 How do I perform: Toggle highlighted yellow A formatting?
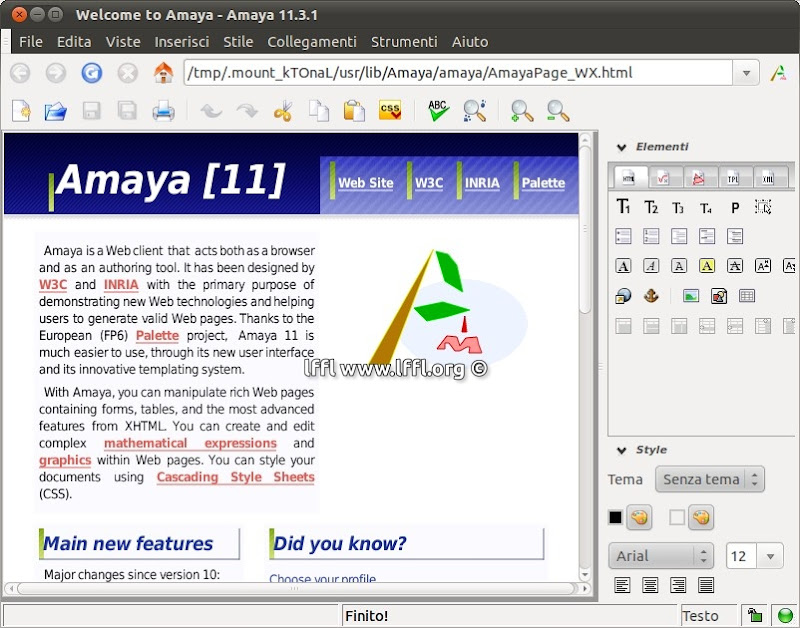click(x=707, y=266)
